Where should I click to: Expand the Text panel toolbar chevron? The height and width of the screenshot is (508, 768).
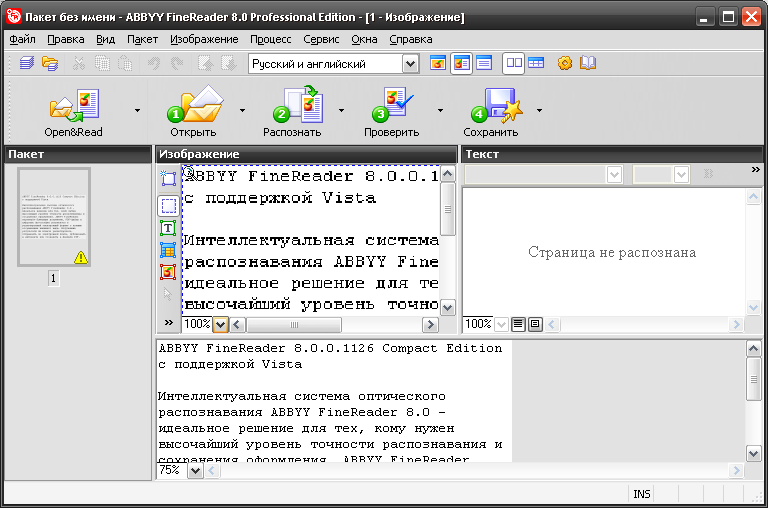[x=755, y=169]
